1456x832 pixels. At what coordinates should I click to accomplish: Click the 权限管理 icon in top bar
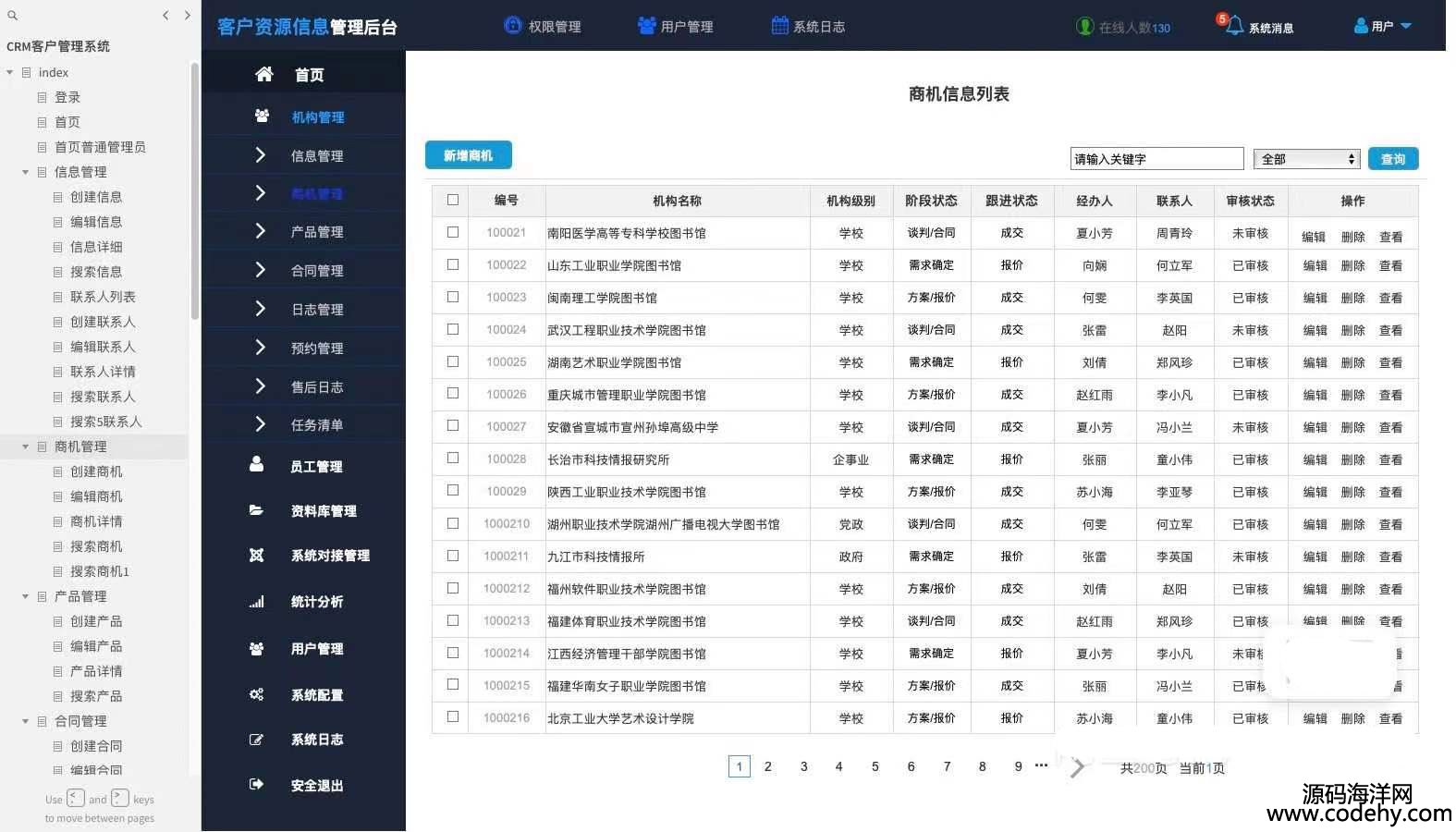click(x=513, y=26)
